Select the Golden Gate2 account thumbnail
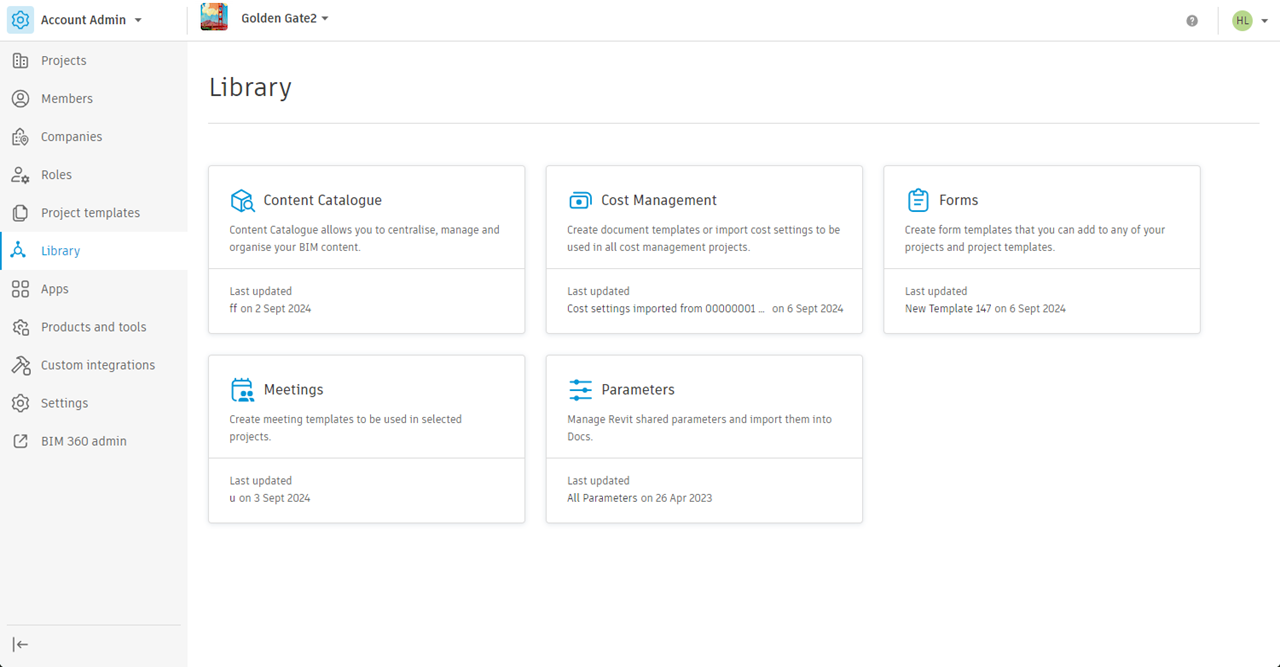 point(214,18)
